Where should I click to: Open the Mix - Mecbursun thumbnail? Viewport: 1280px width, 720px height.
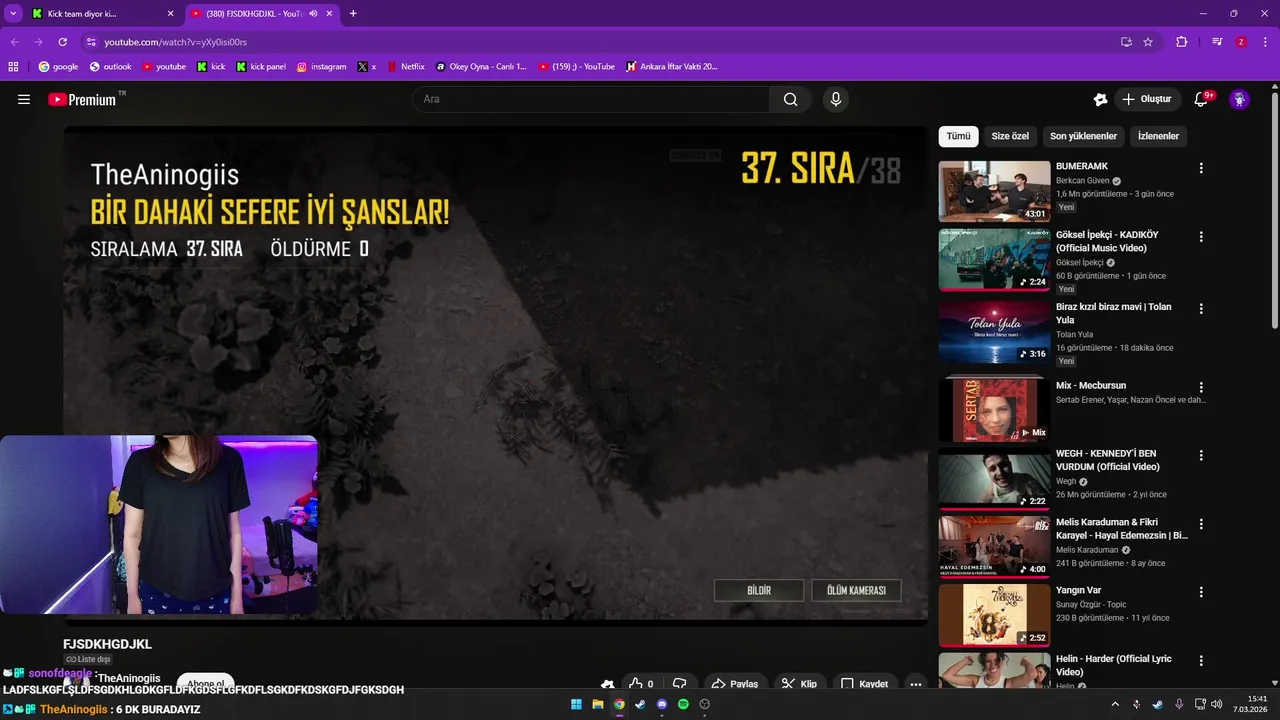(x=994, y=408)
